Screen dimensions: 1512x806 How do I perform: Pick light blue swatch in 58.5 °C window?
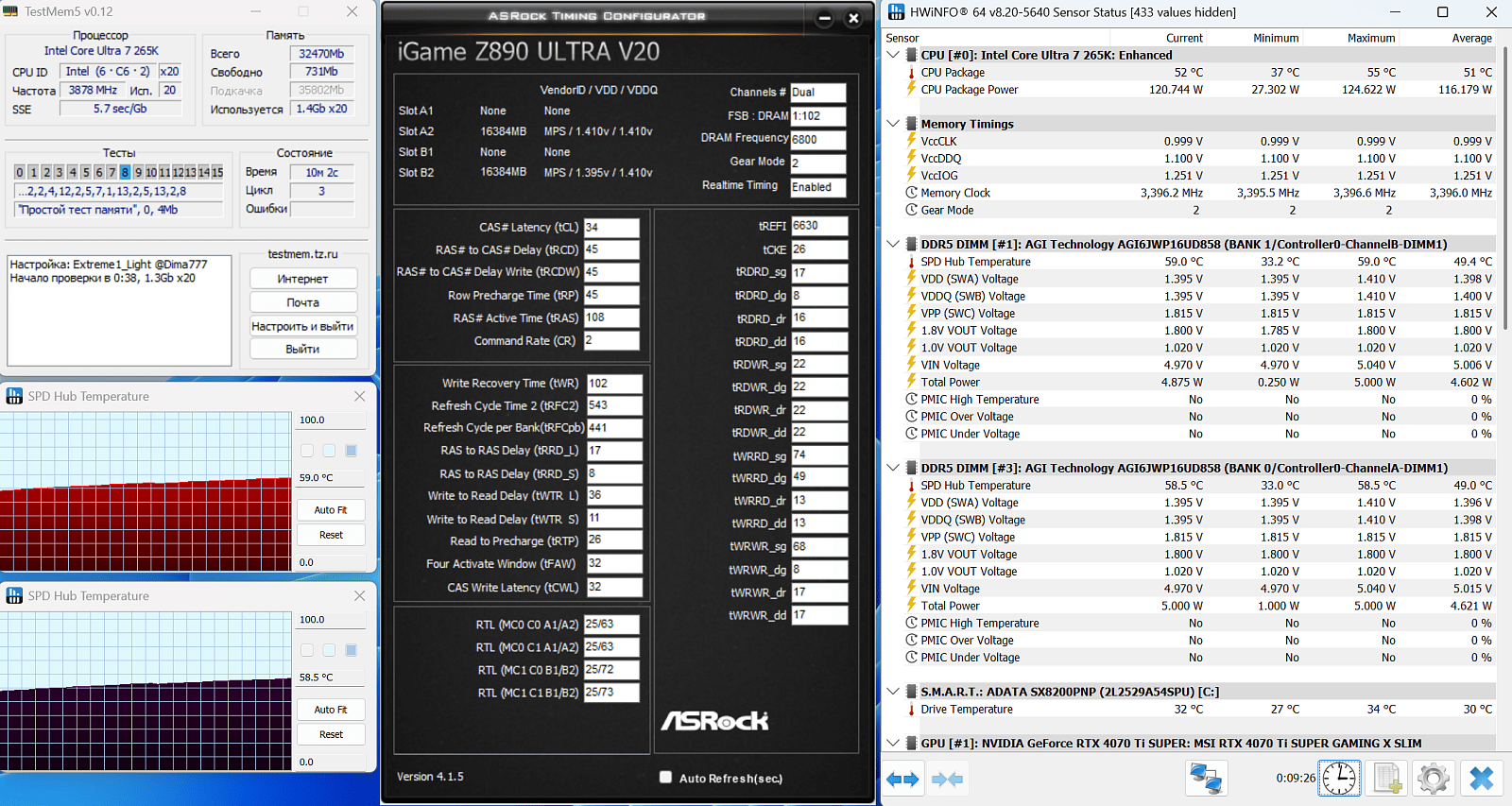(329, 650)
